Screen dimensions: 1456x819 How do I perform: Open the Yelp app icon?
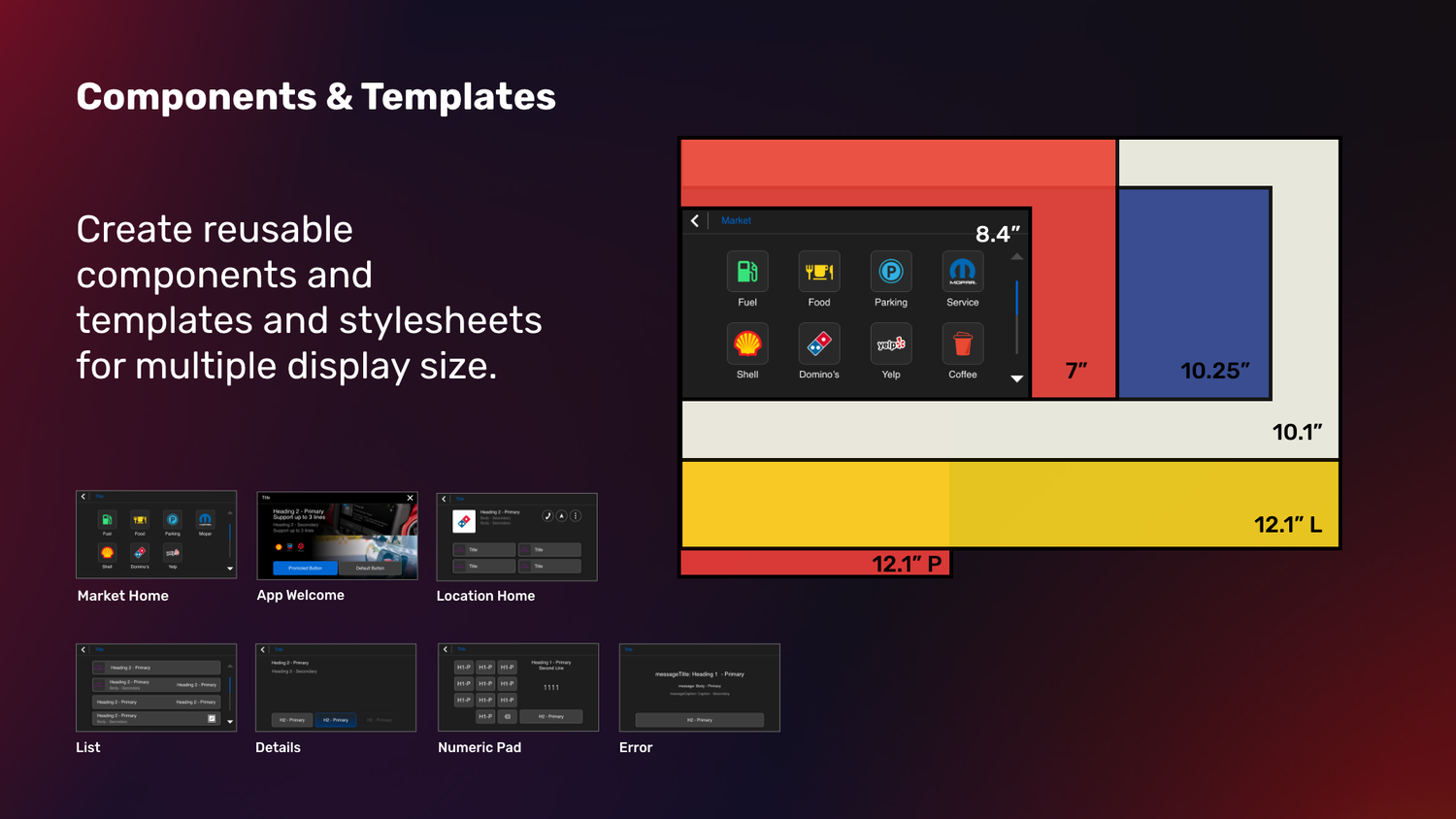(x=890, y=344)
